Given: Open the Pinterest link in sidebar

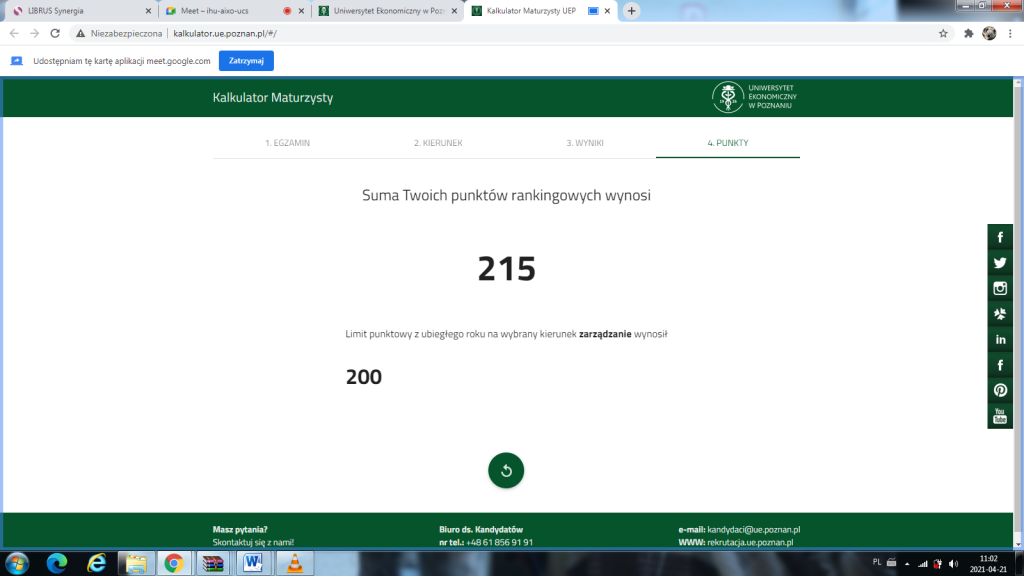Looking at the screenshot, I should (x=1000, y=391).
